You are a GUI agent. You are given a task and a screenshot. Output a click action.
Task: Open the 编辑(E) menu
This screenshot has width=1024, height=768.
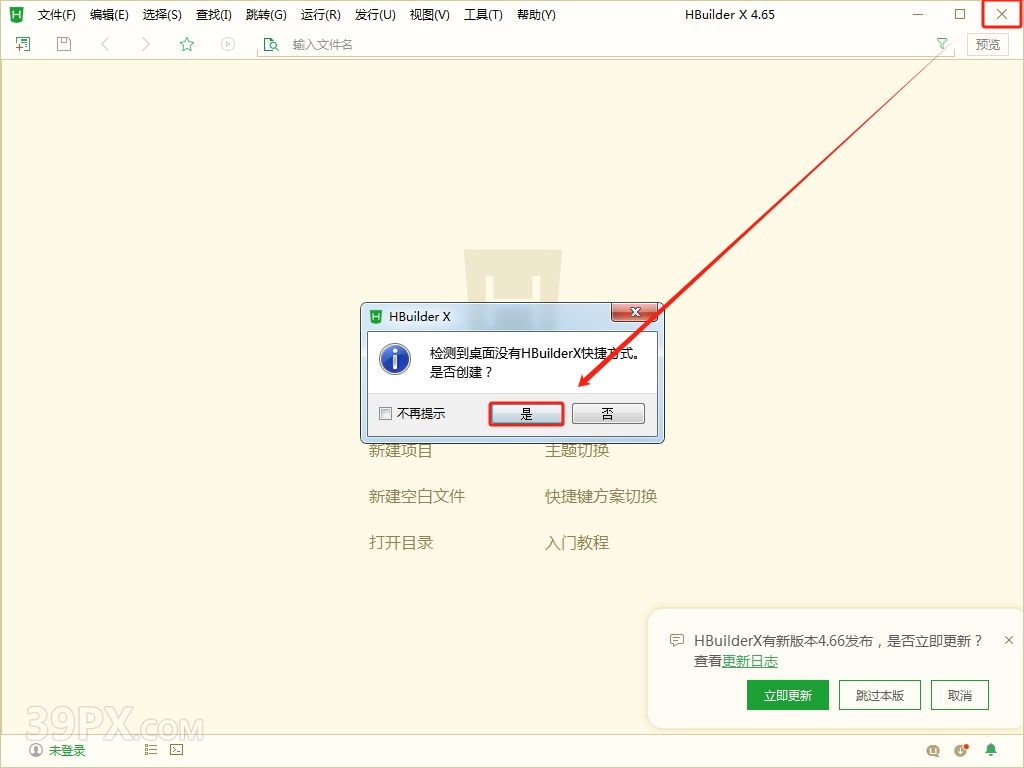pyautogui.click(x=109, y=15)
